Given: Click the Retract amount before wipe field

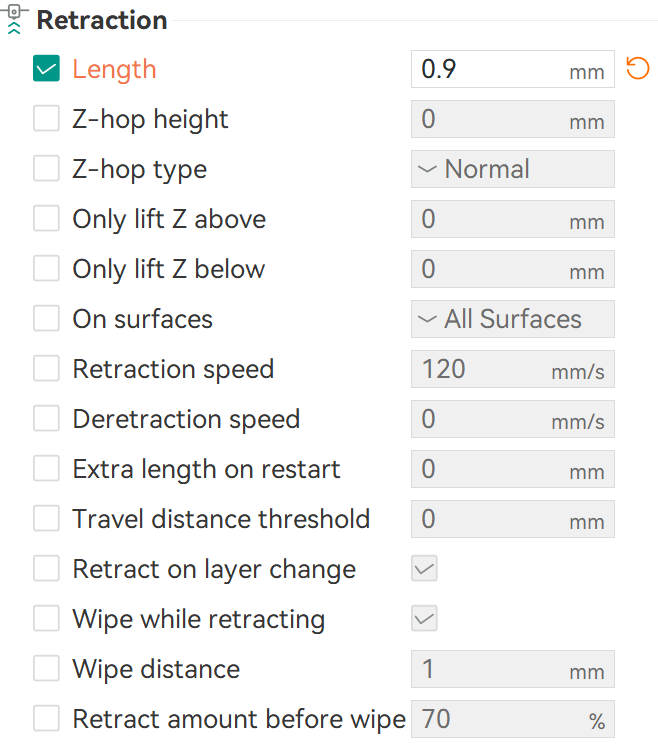Looking at the screenshot, I should point(500,719).
